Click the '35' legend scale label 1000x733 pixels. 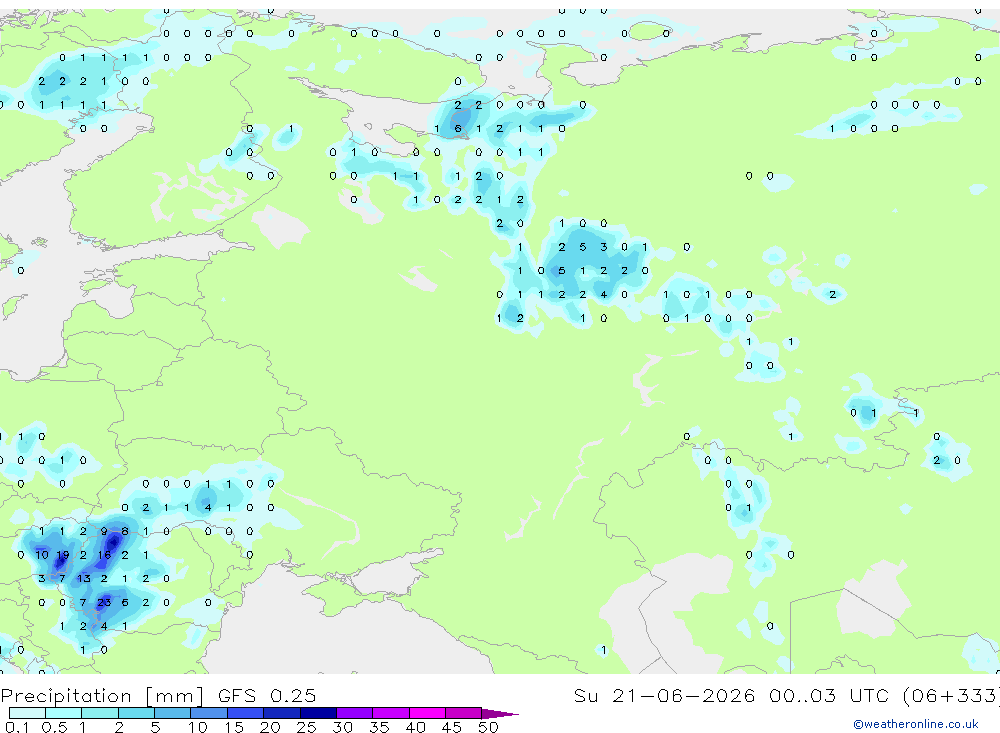click(379, 727)
